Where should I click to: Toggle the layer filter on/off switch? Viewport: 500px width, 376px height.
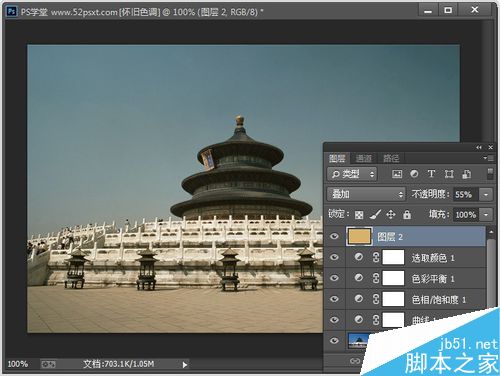490,174
